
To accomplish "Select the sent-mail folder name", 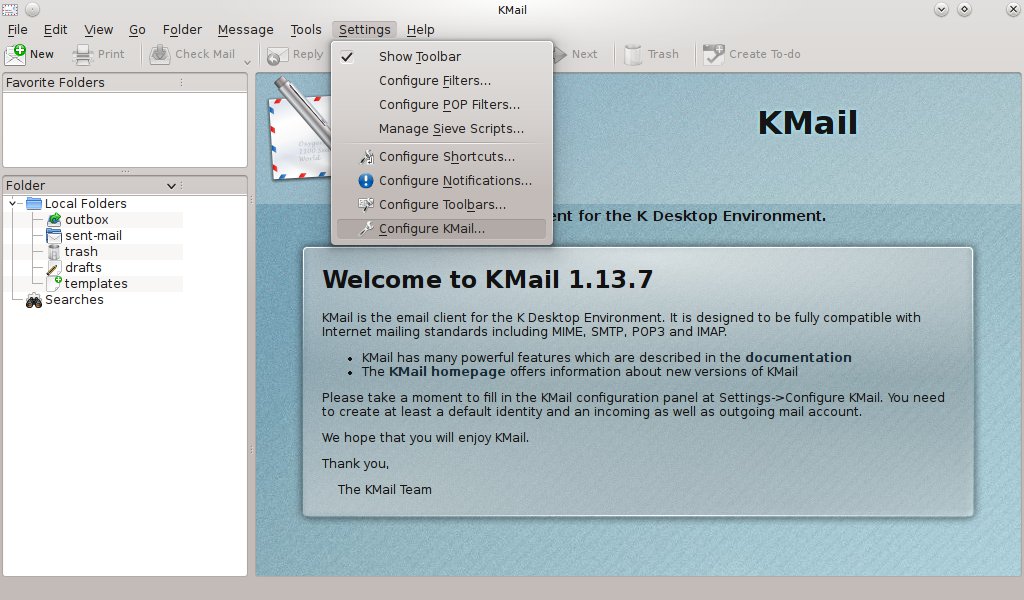I will coord(93,236).
